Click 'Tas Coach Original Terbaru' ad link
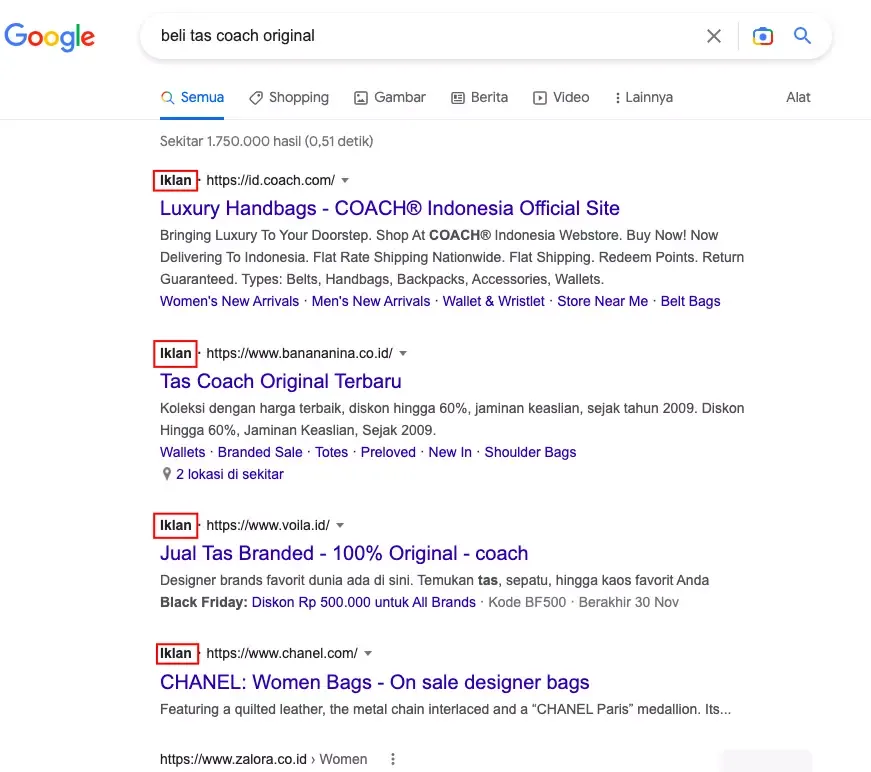This screenshot has height=772, width=871. (280, 381)
